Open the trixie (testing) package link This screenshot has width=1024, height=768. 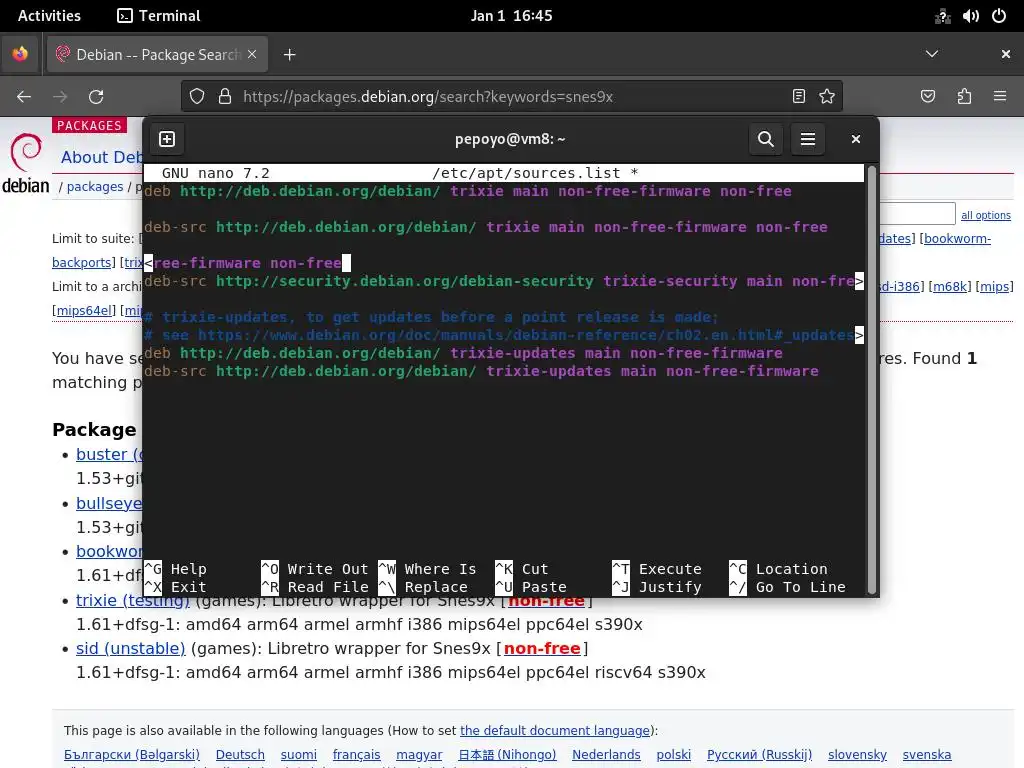[133, 600]
